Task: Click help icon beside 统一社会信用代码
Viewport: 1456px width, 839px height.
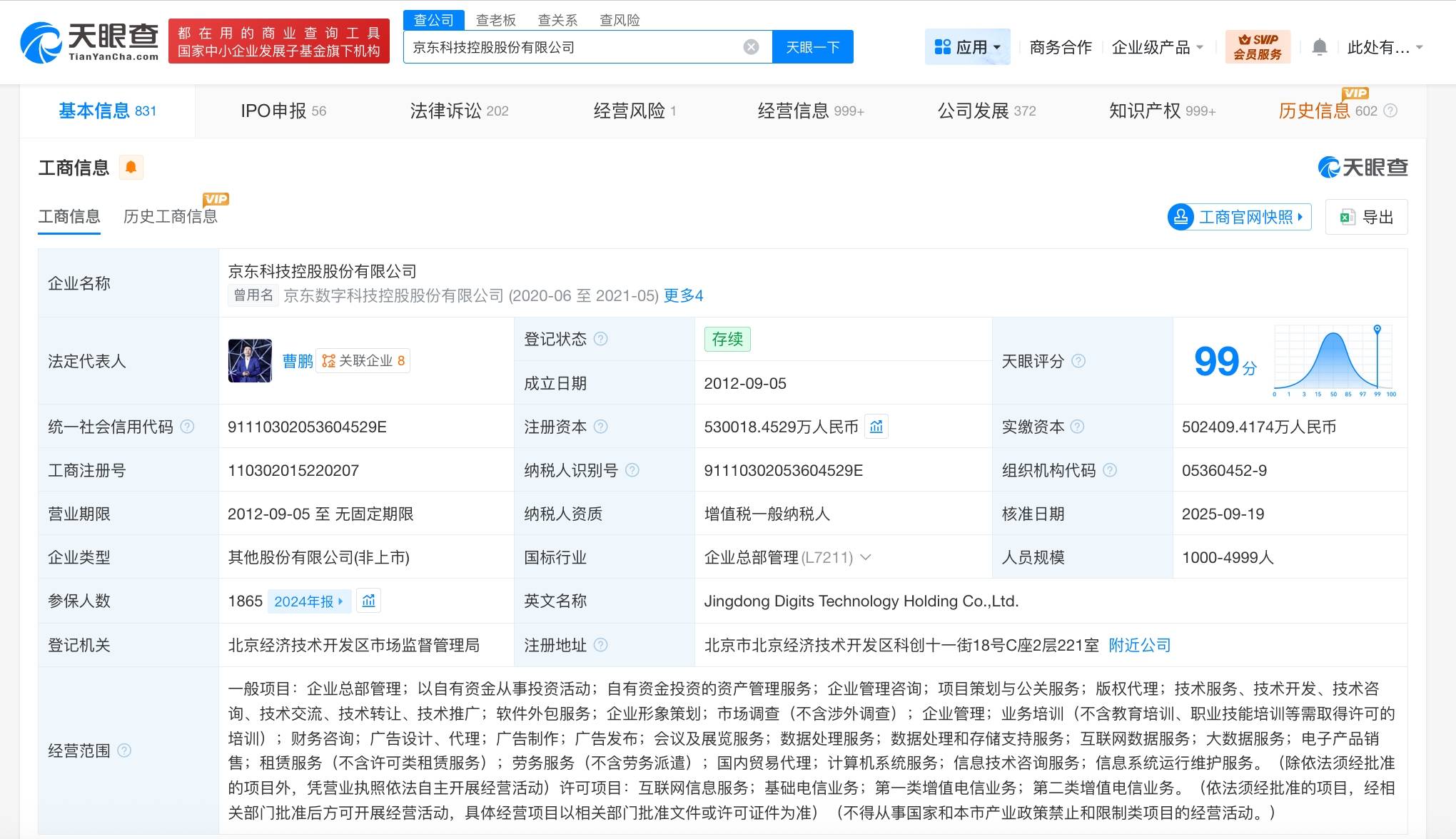Action: (x=187, y=427)
